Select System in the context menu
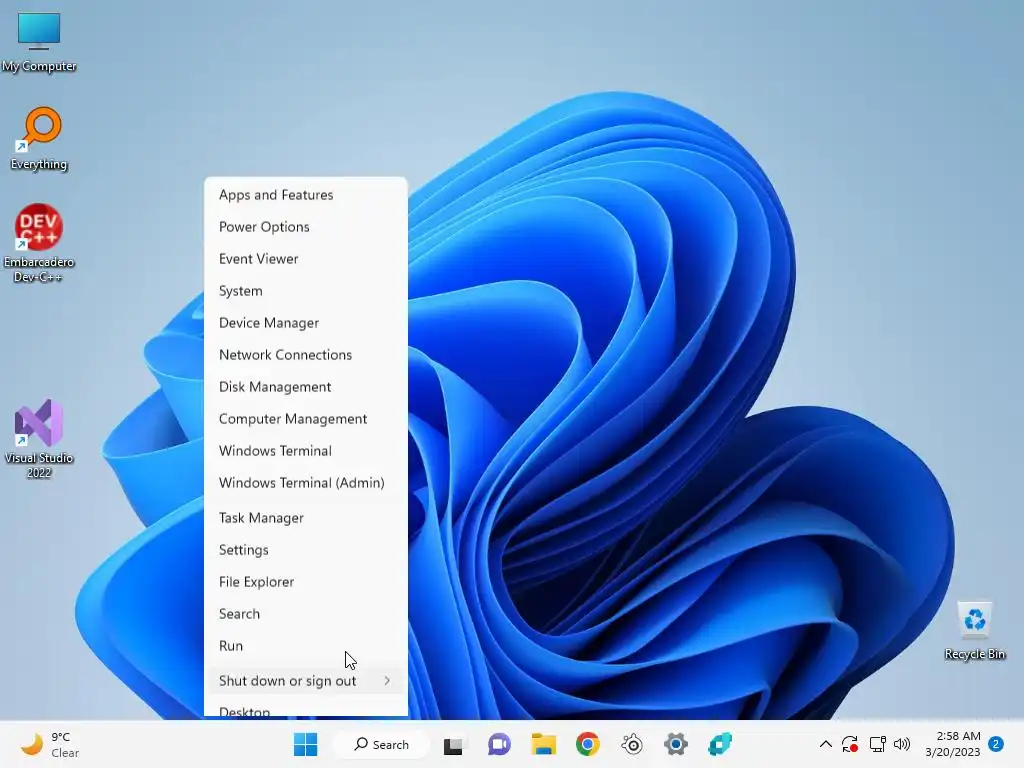 pyautogui.click(x=306, y=291)
